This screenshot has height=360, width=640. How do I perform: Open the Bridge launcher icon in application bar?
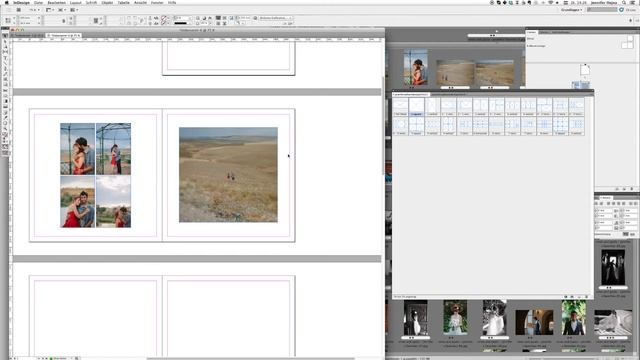click(19, 10)
